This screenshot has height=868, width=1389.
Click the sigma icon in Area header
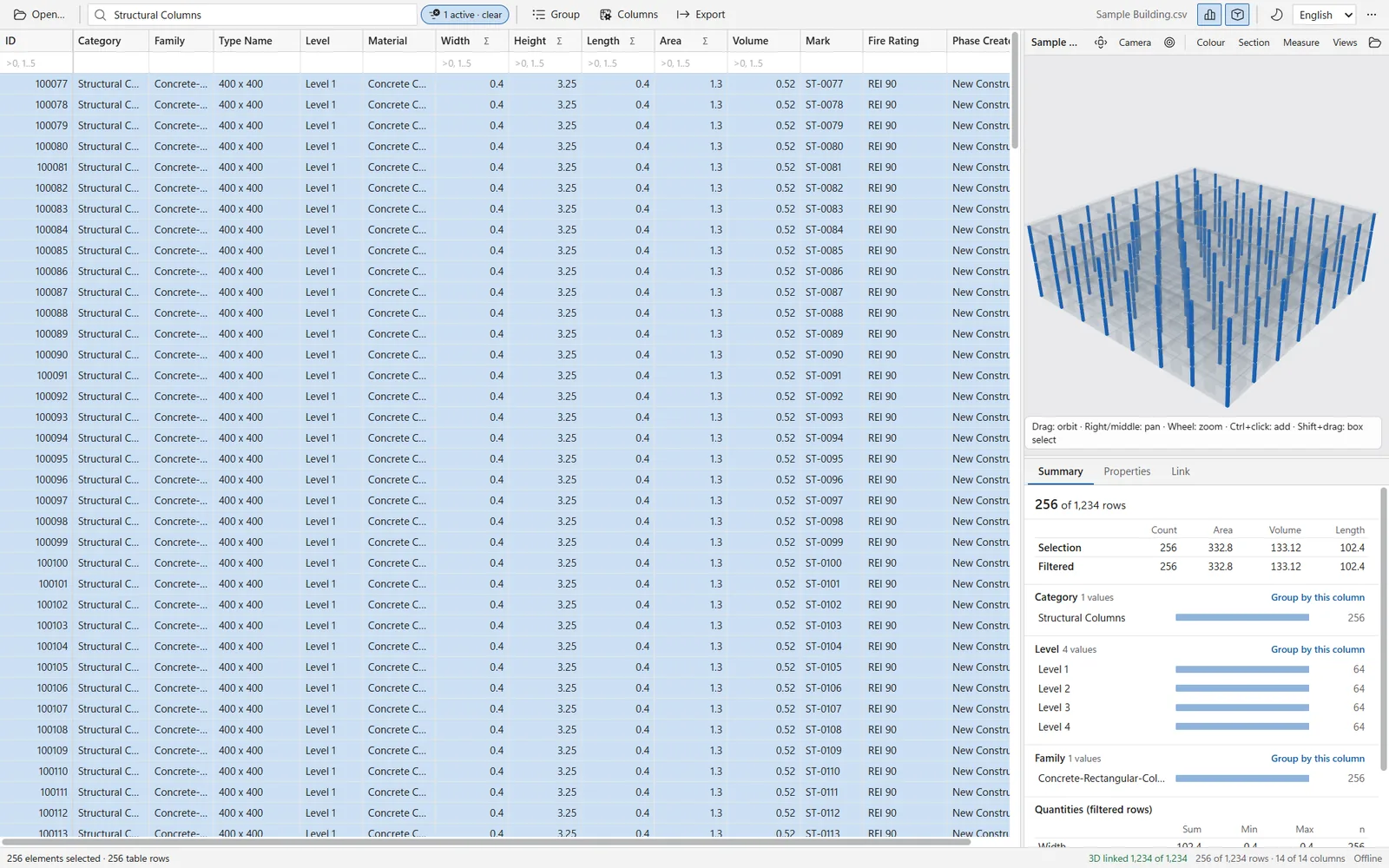[x=705, y=41]
